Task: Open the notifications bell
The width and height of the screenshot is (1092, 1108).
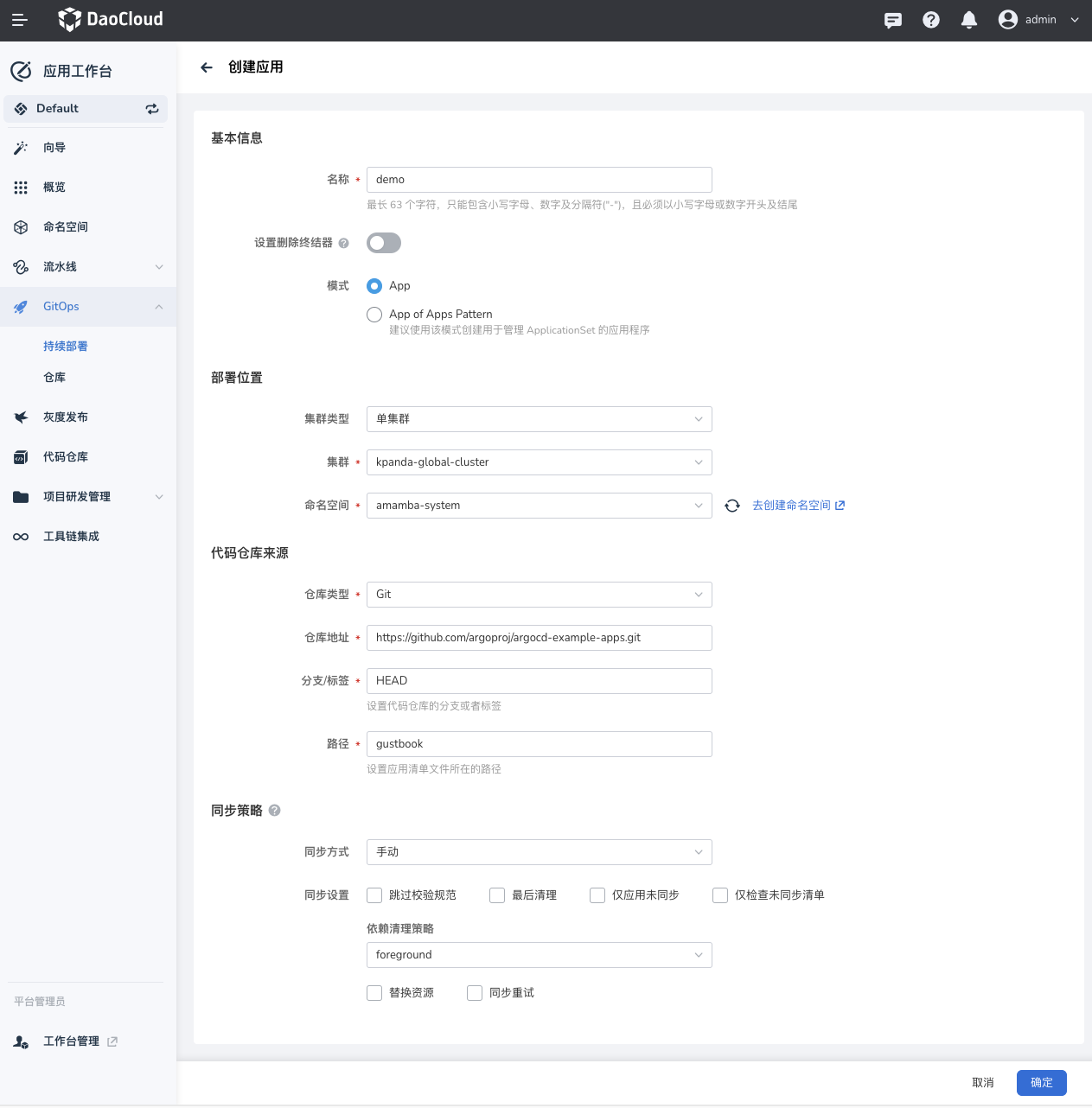Action: [x=969, y=20]
